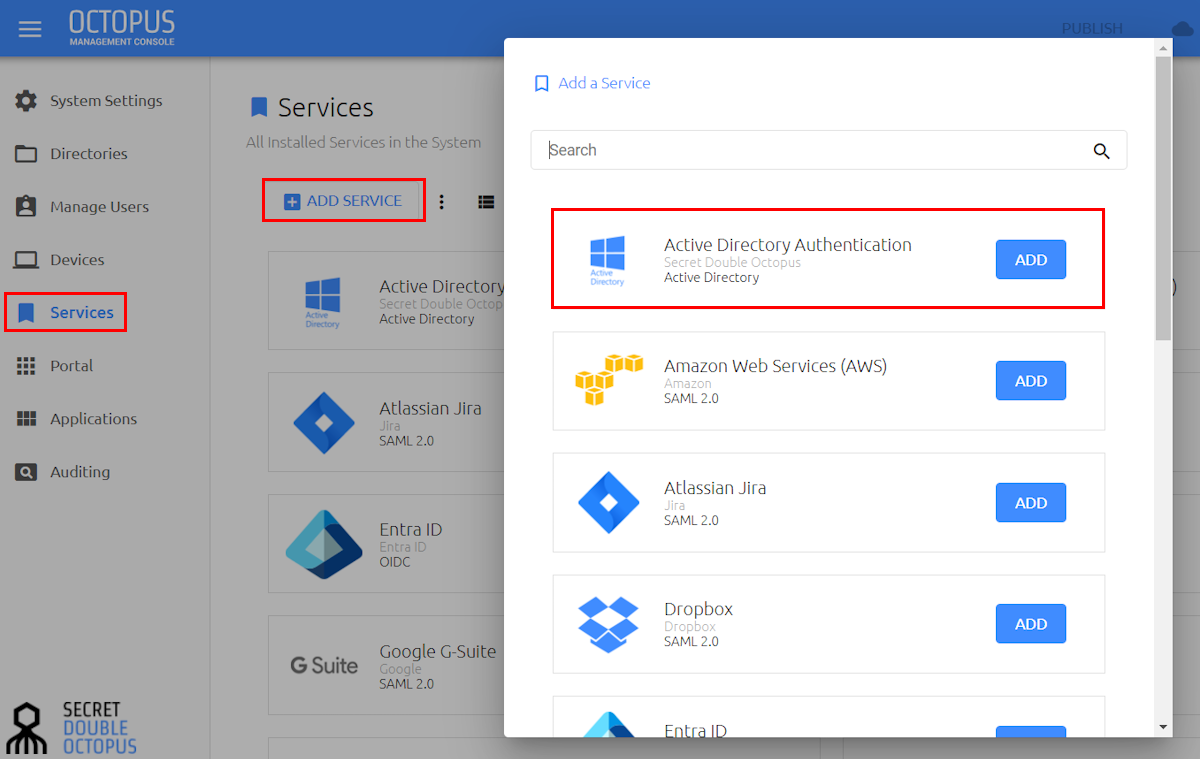Click the "Atlassian Jira" title in Services page
This screenshot has height=759, width=1200.
430,408
